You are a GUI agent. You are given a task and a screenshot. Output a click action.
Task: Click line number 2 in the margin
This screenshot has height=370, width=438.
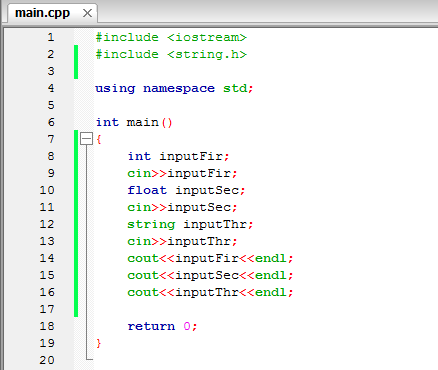51,54
